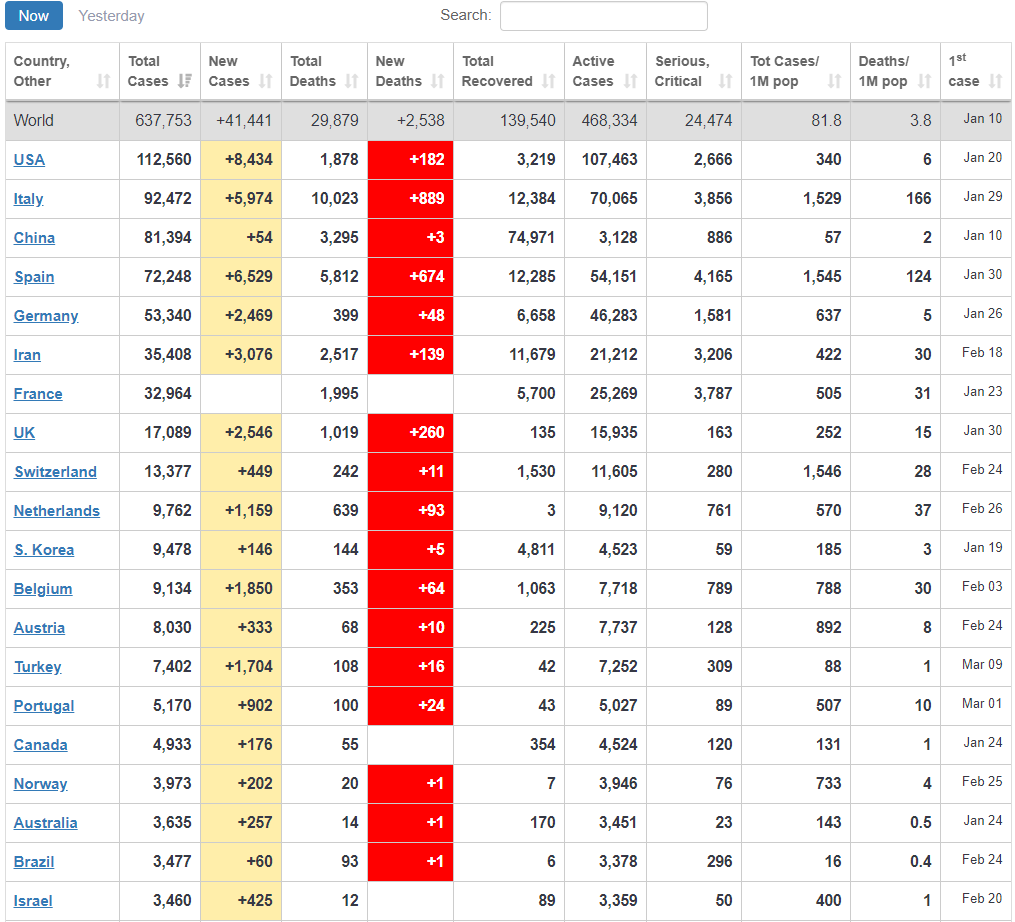Follow the Switzerland link
Screen dimensions: 1015x922
55,472
